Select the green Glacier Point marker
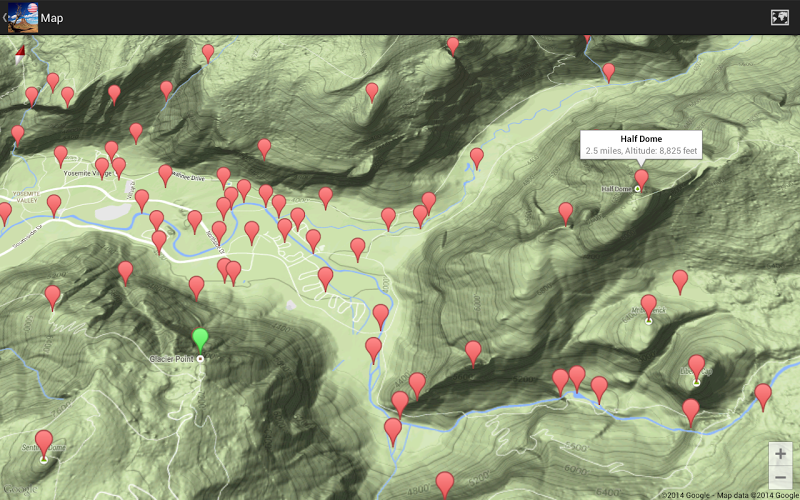 coord(201,341)
